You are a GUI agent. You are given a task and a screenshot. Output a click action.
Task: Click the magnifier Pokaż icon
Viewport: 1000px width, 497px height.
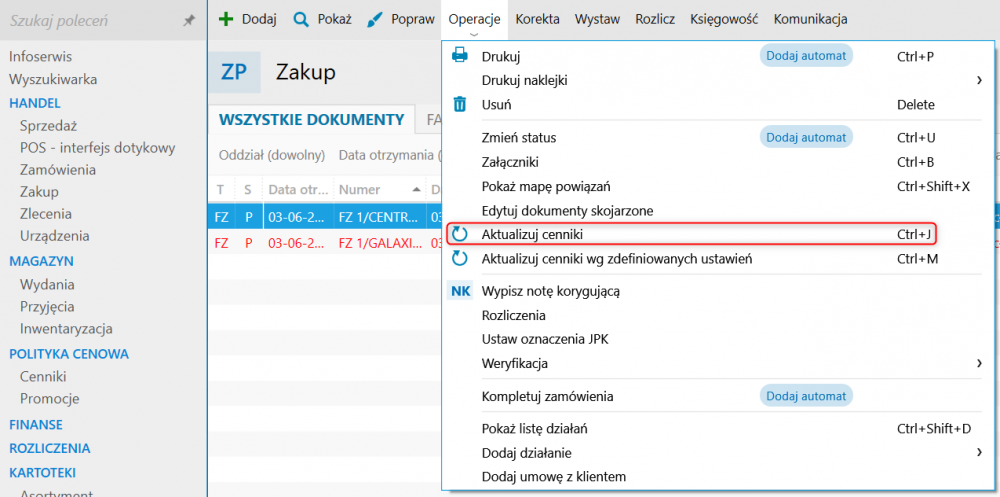coord(300,19)
